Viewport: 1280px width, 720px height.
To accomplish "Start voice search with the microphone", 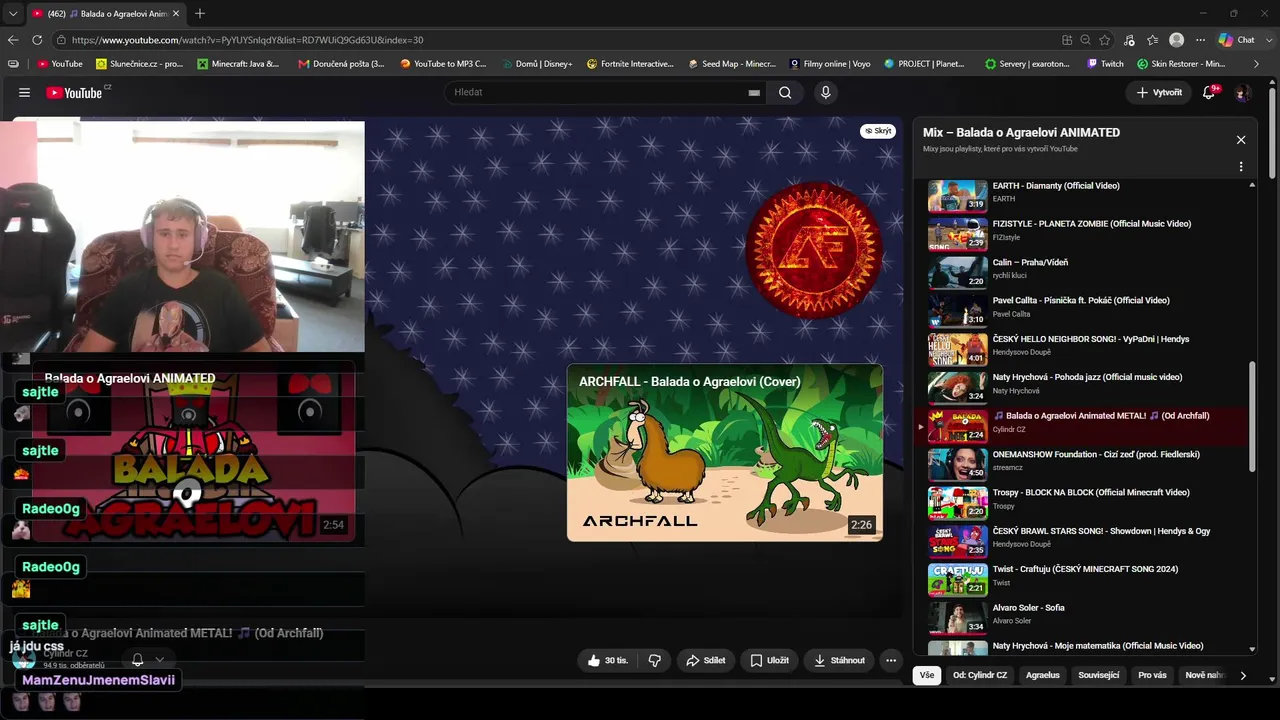I will (825, 92).
